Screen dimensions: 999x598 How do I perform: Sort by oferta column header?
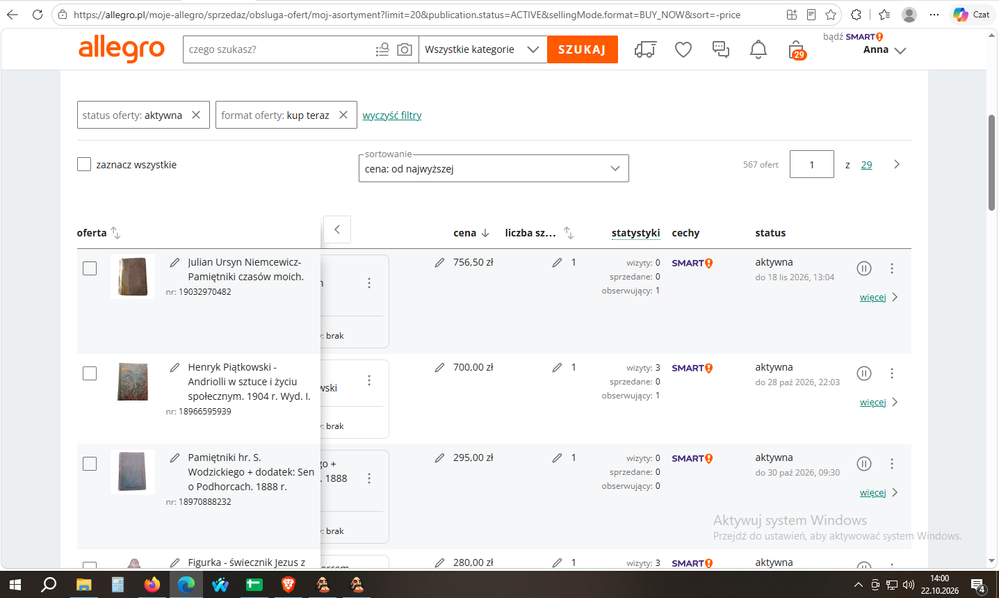(98, 233)
